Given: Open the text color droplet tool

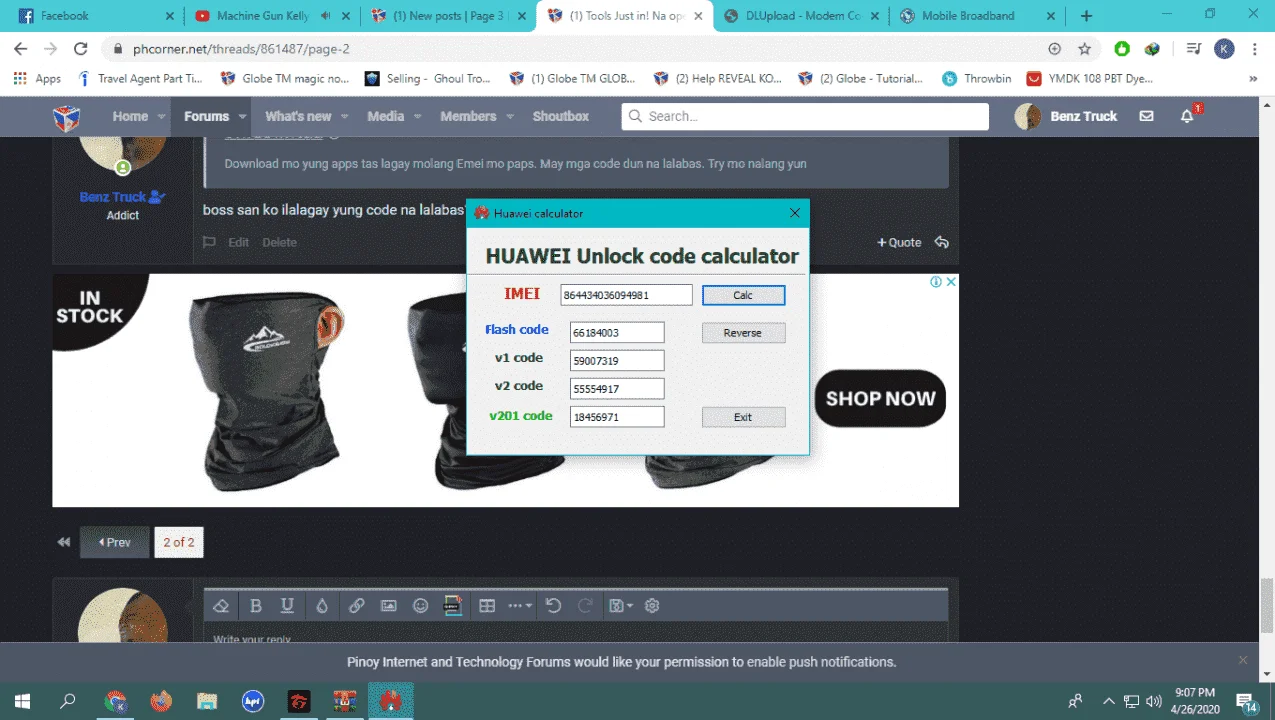Looking at the screenshot, I should (322, 606).
